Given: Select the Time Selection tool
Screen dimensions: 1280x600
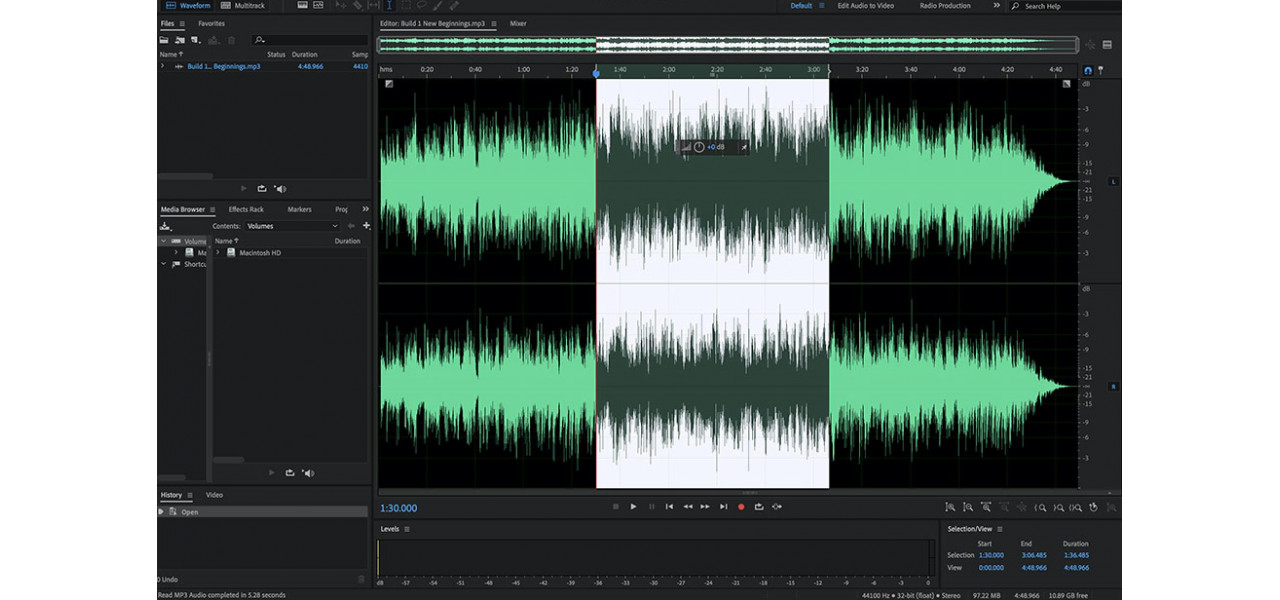Looking at the screenshot, I should click(389, 5).
